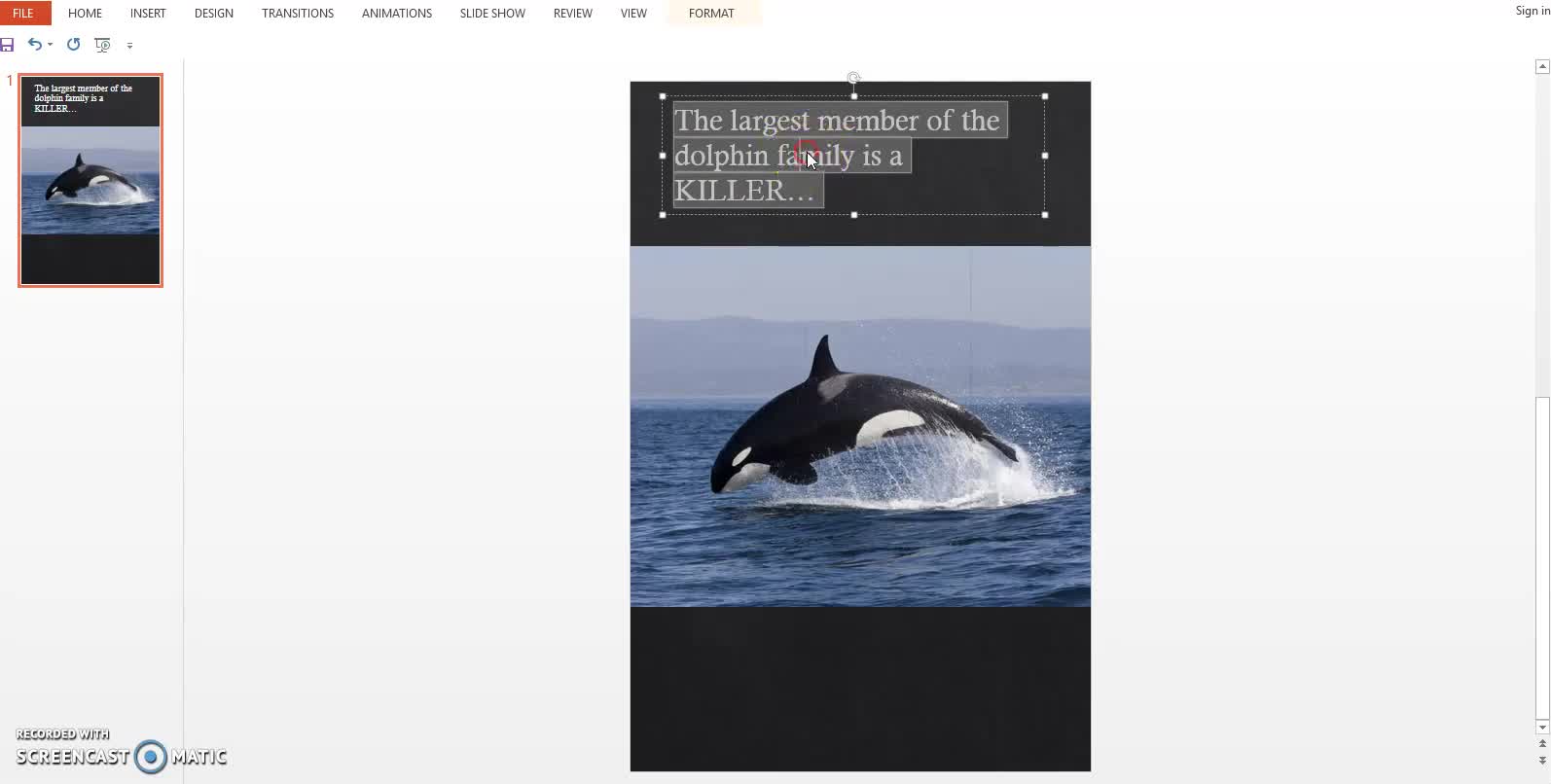Image resolution: width=1551 pixels, height=784 pixels.
Task: Click the top-right sizing handle of text box
Action: pos(1045,96)
